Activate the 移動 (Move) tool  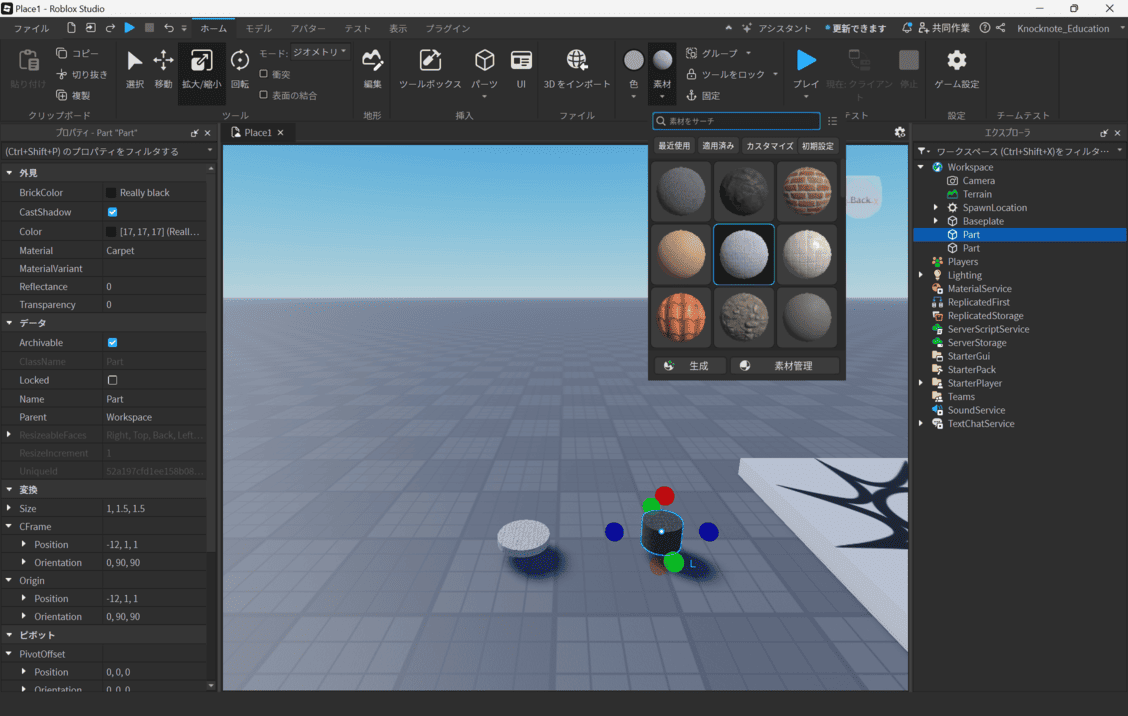point(163,70)
